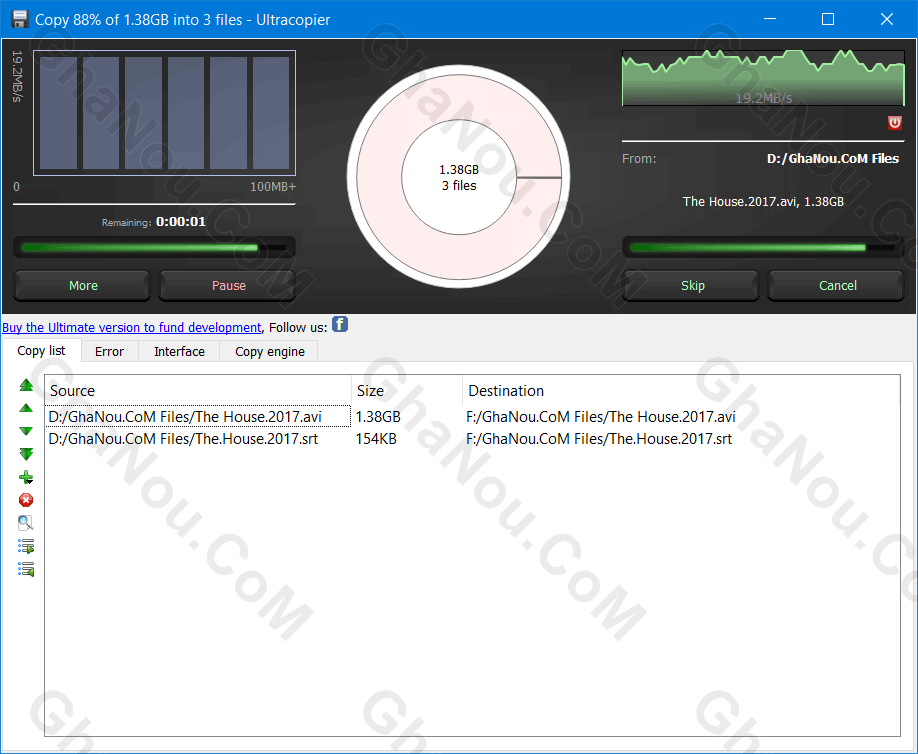
Task: Export the transfer list icon
Action: point(26,546)
